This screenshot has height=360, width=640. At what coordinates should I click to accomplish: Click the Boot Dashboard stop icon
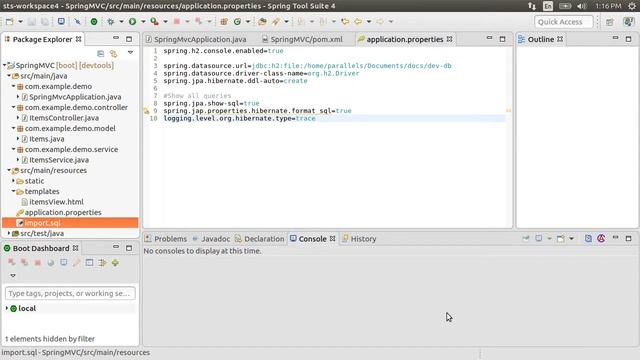[x=38, y=262]
